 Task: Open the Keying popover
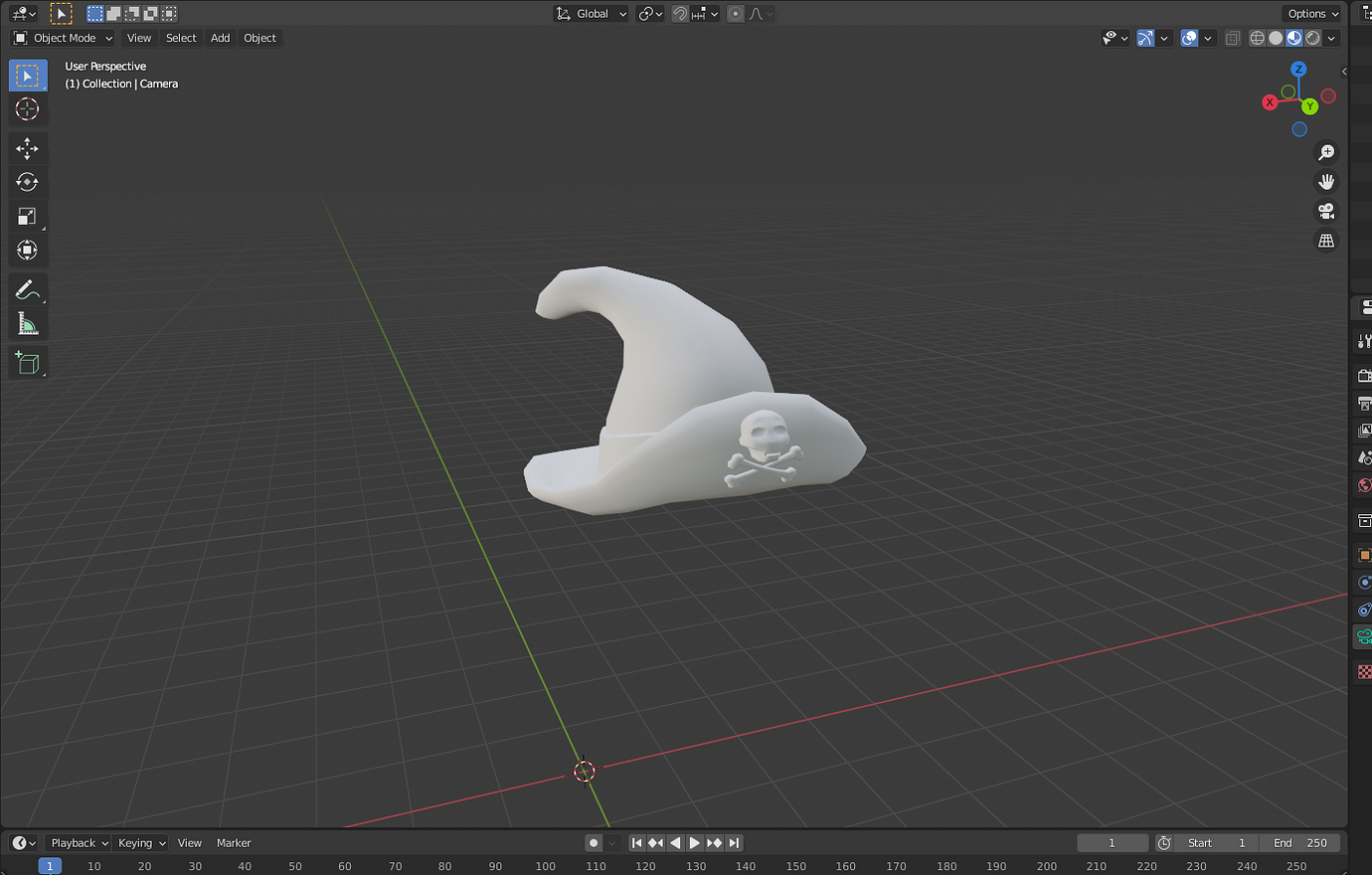click(x=141, y=843)
